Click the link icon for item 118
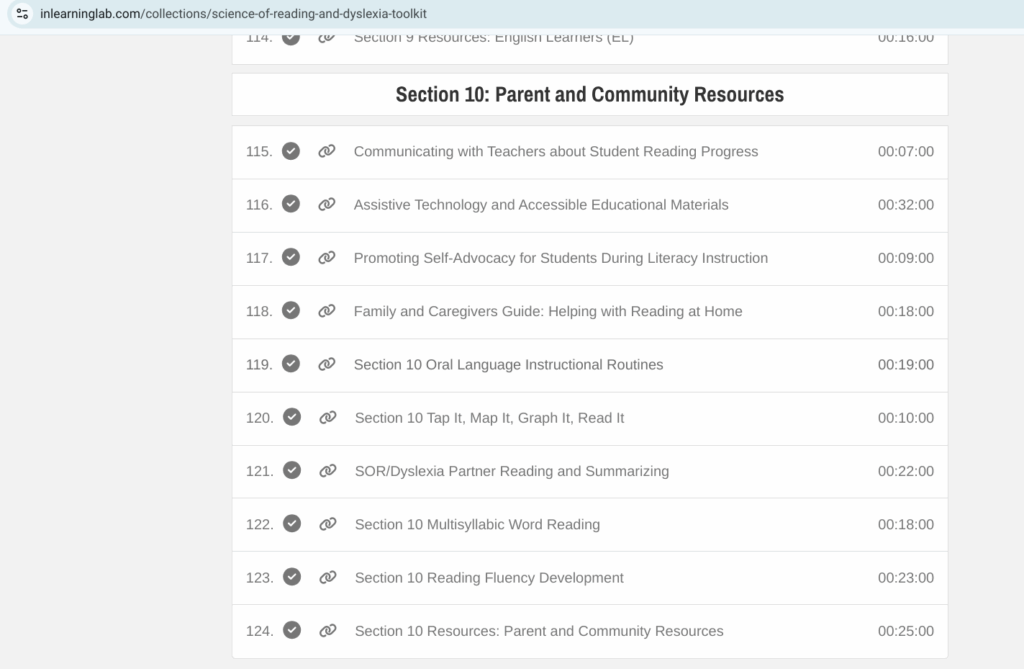The image size is (1024, 669). pos(327,311)
